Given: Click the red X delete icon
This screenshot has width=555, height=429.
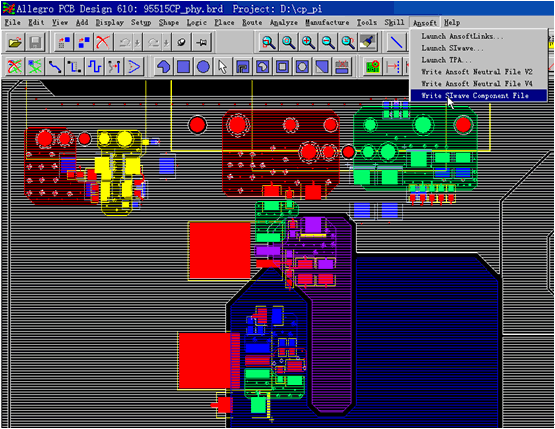Looking at the screenshot, I should [103, 42].
